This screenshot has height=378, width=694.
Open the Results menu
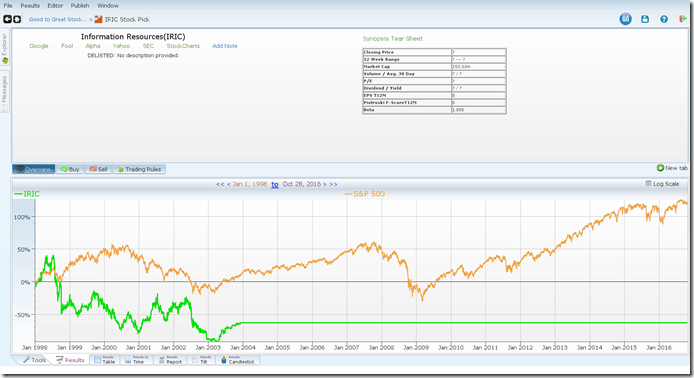click(30, 6)
